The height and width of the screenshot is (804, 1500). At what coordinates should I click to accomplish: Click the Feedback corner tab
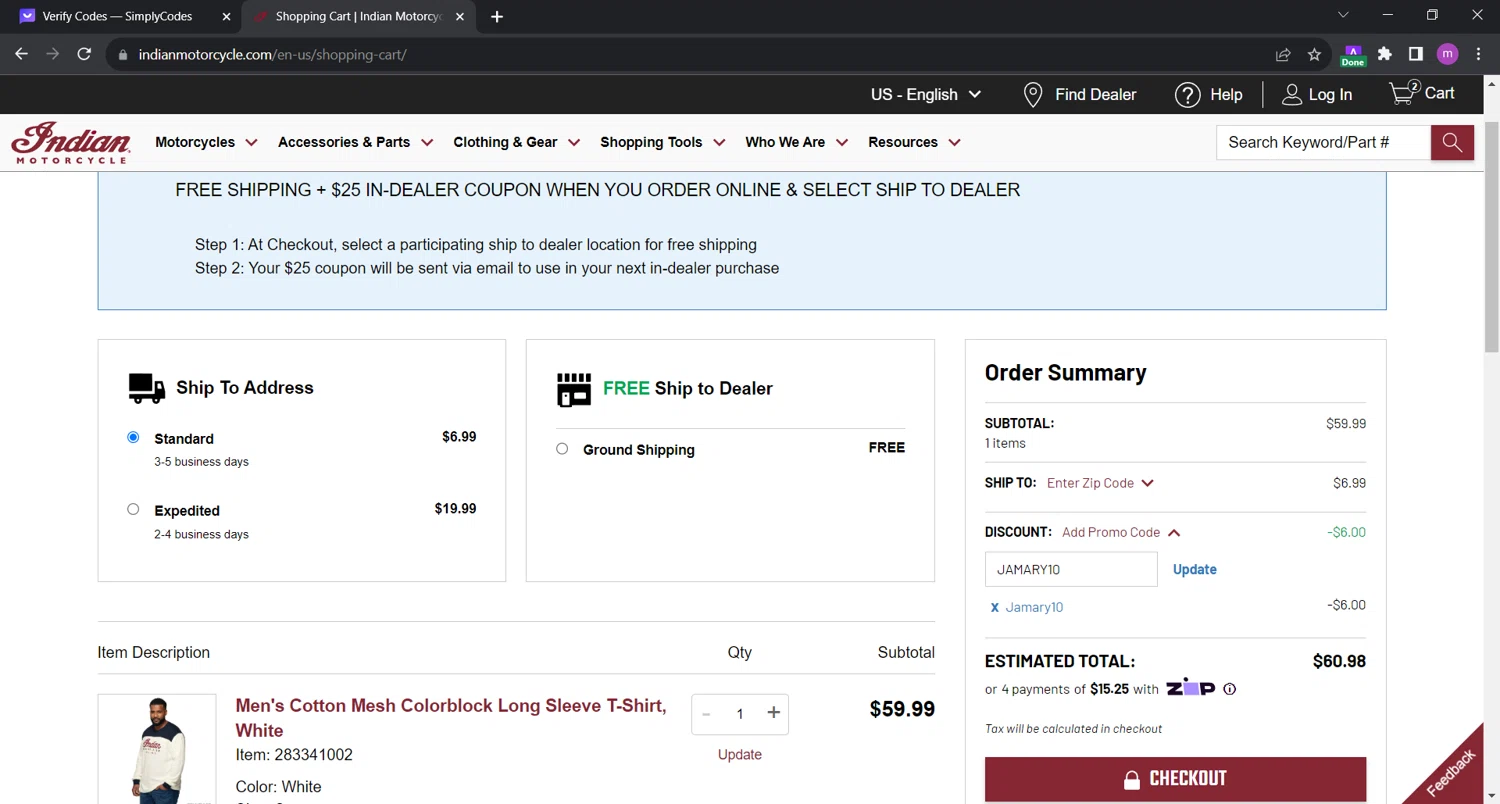pyautogui.click(x=1452, y=772)
